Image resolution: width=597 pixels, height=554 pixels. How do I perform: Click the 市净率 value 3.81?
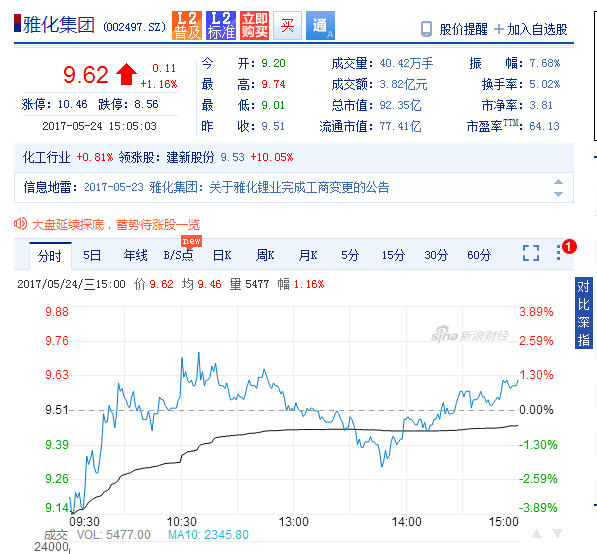point(541,105)
